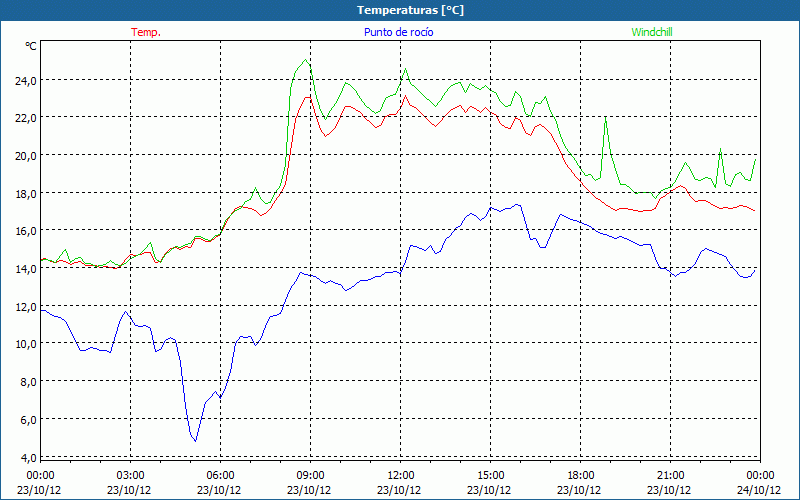Click the '12:00' time axis label
The height and width of the screenshot is (500, 800).
[401, 476]
